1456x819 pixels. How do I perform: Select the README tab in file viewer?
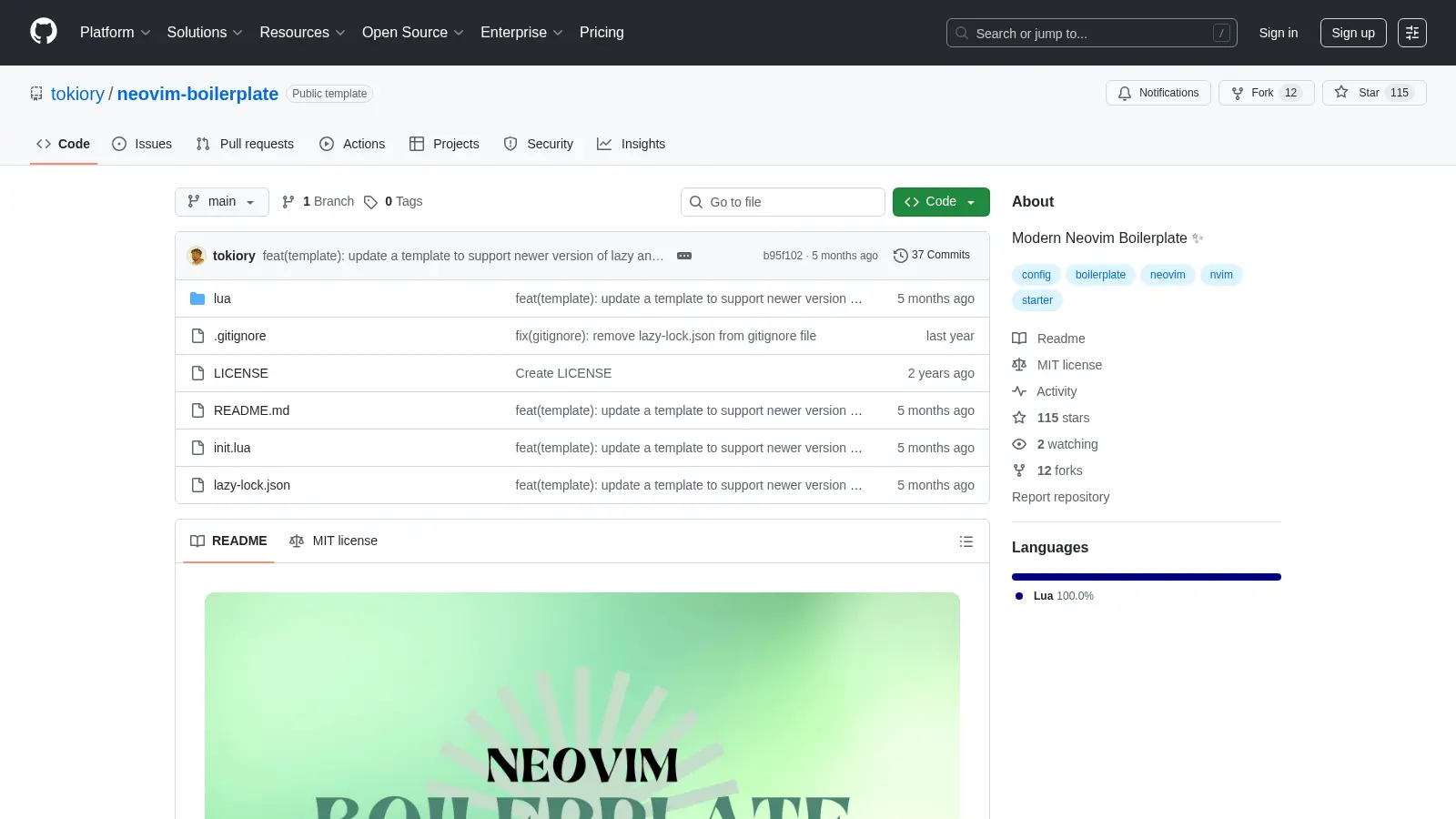pos(228,541)
